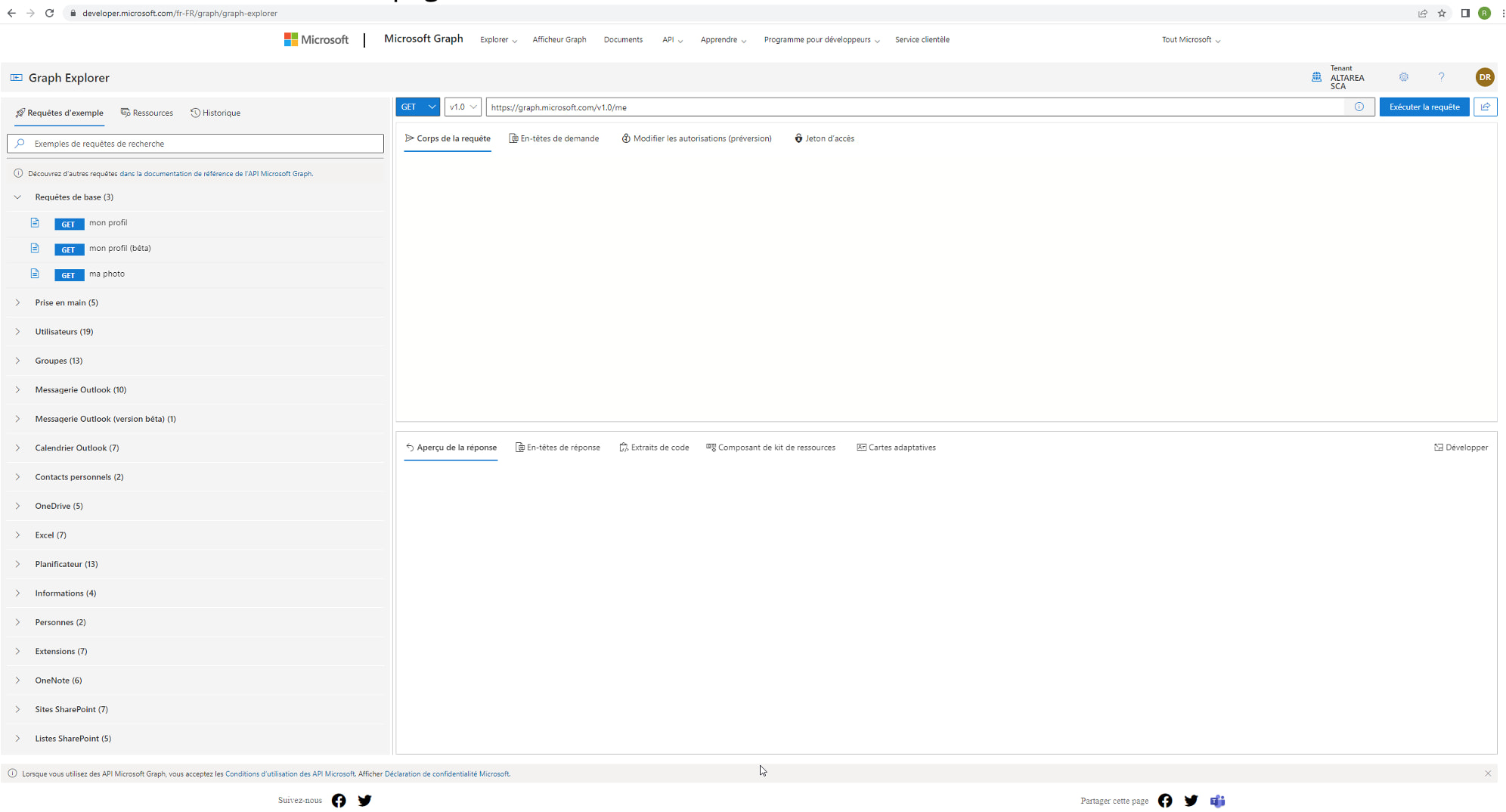Click the share icon next to Exécuter la requête
This screenshot has height=812, width=1506.
pyautogui.click(x=1485, y=107)
